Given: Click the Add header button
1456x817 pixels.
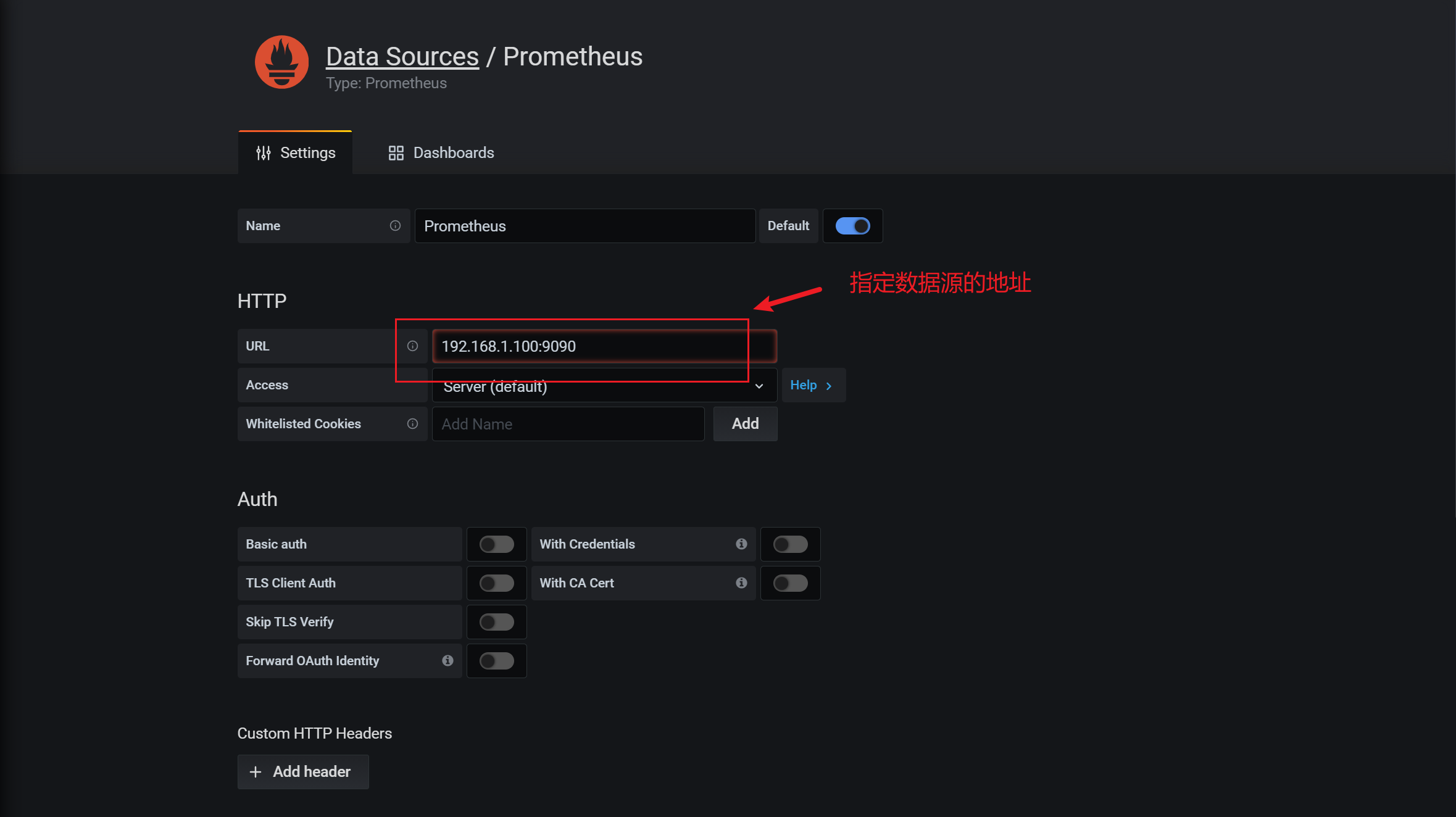Looking at the screenshot, I should [x=303, y=772].
